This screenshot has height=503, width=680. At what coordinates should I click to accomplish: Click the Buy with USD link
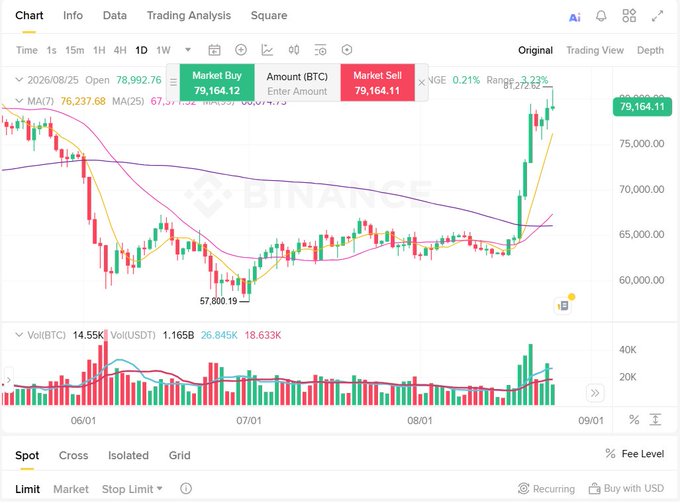point(634,488)
